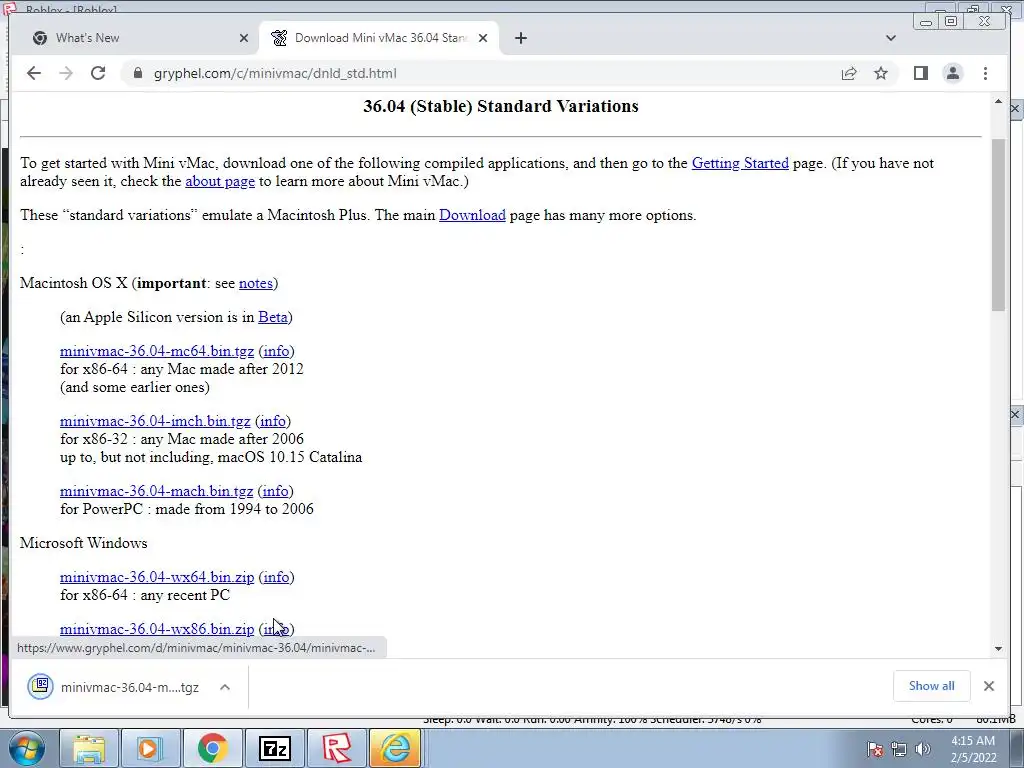The width and height of the screenshot is (1024, 768).
Task: Show all downloads
Action: 931,686
